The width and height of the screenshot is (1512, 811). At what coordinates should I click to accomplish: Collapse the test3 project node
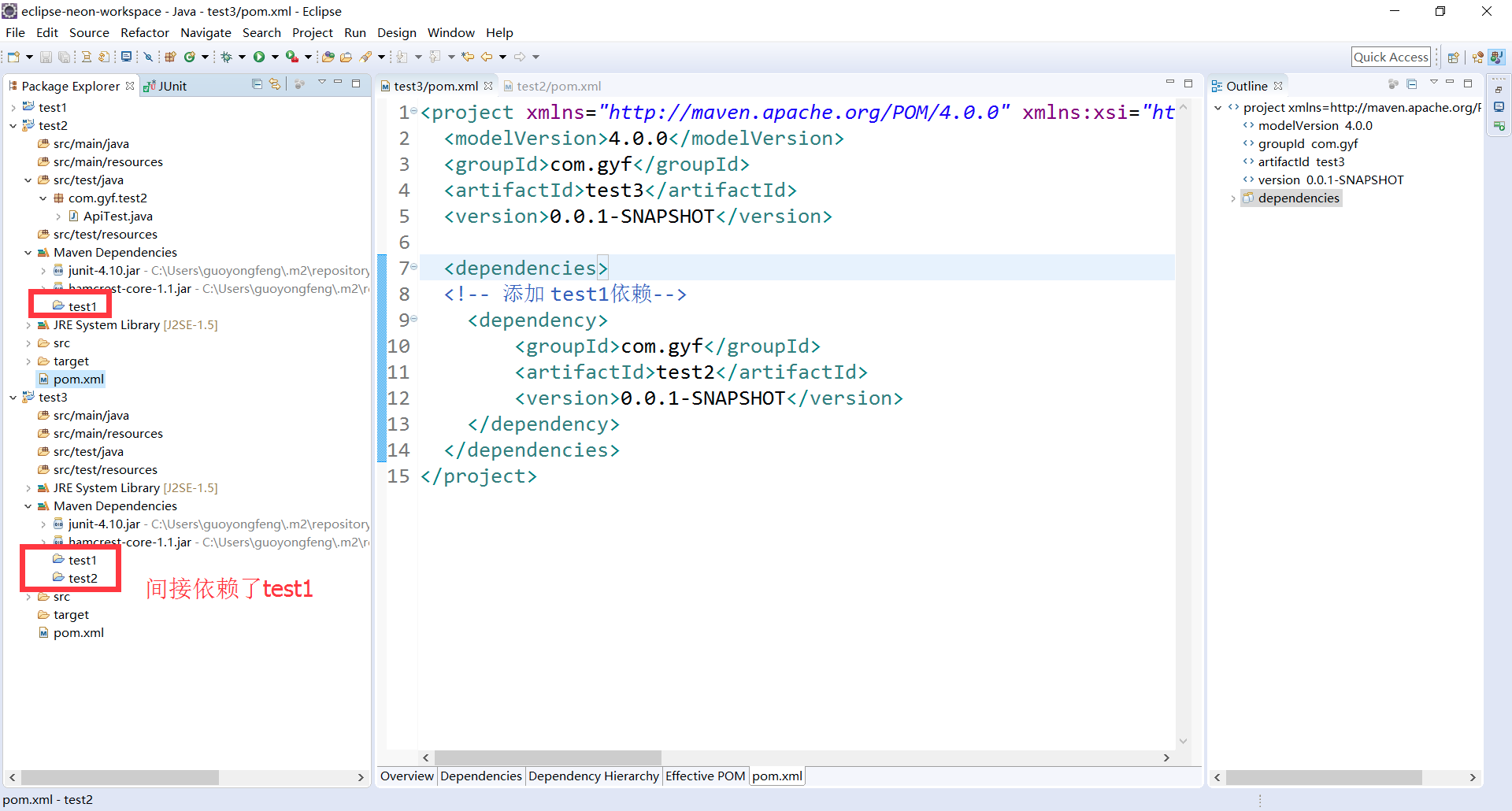13,398
